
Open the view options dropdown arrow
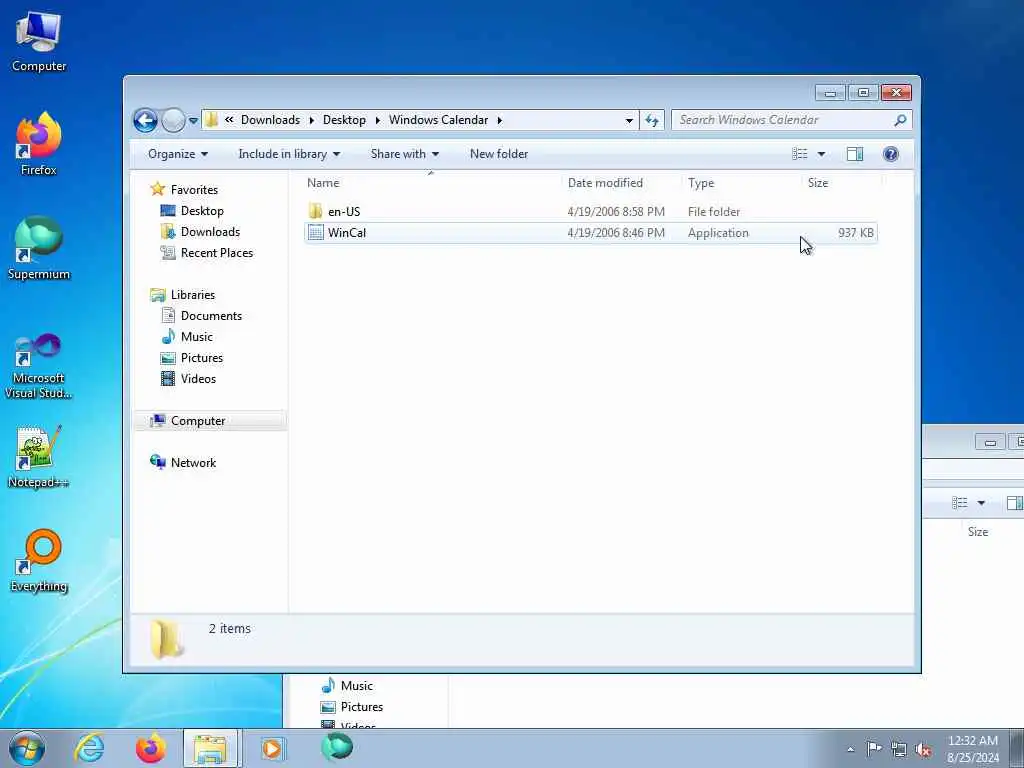pyautogui.click(x=822, y=154)
